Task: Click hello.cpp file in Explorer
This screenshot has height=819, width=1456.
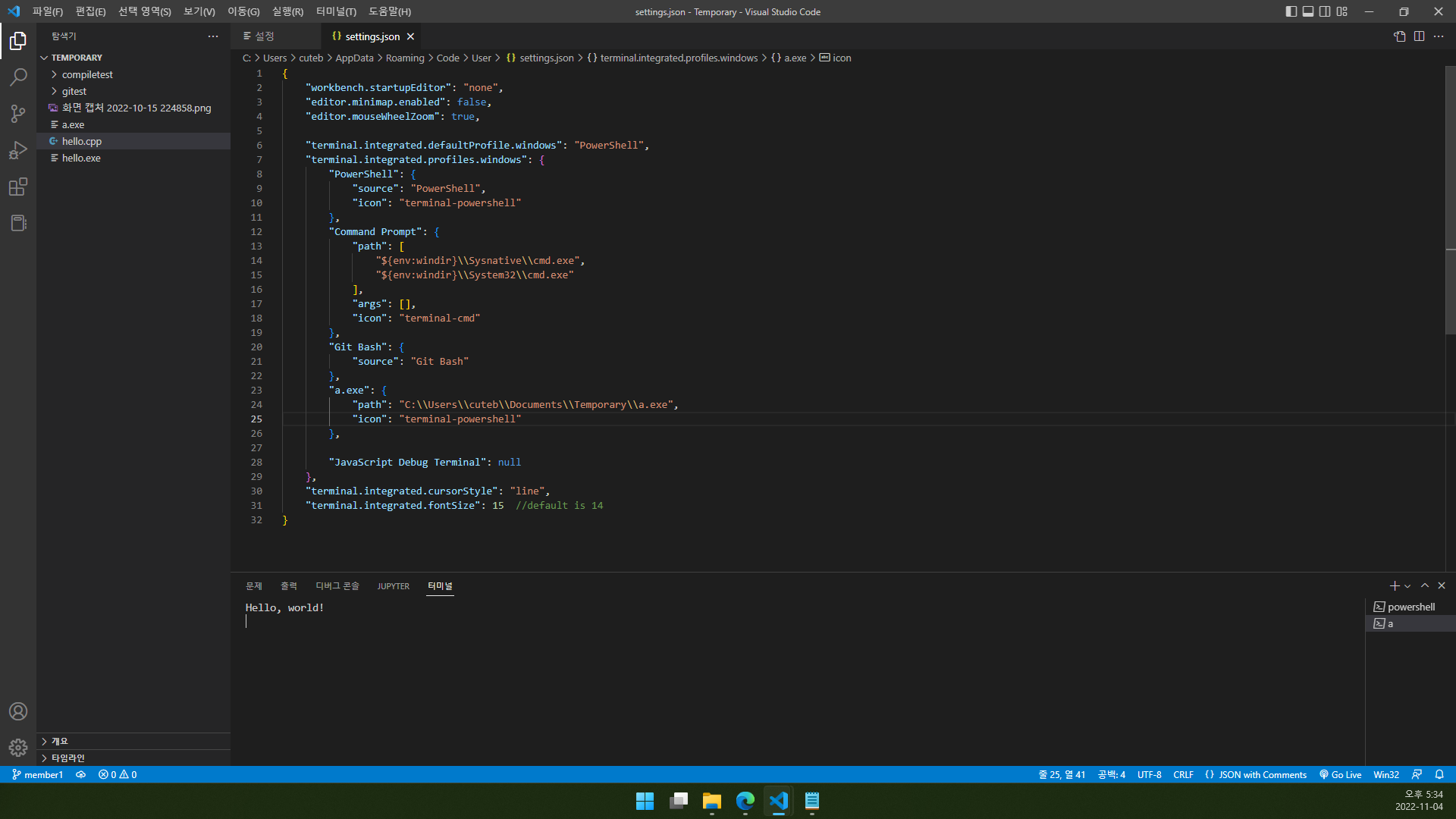Action: pyautogui.click(x=82, y=141)
